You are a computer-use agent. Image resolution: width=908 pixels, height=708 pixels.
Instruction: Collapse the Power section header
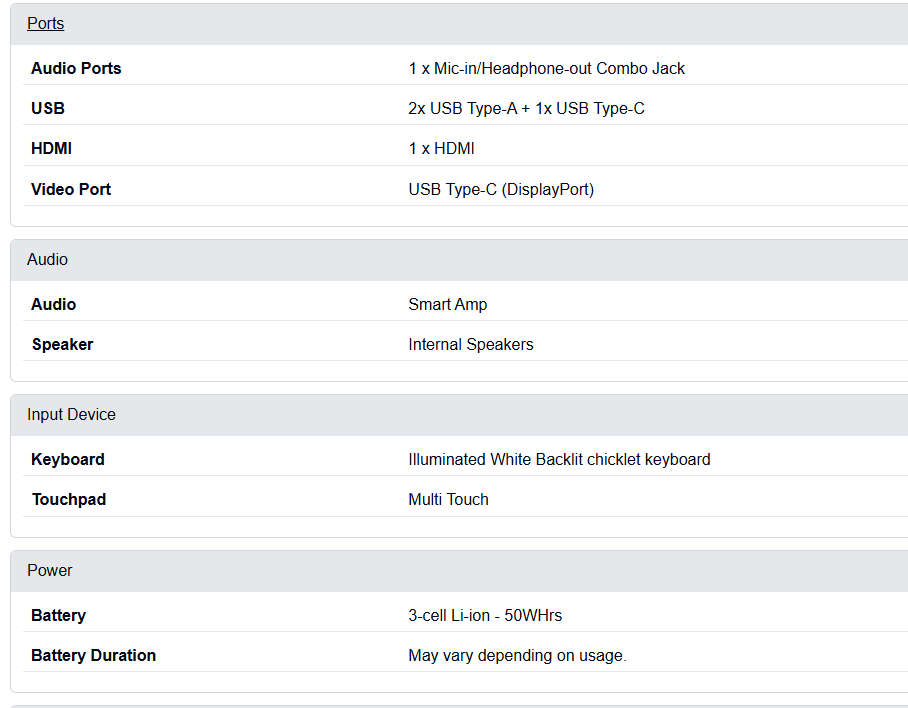pos(49,570)
